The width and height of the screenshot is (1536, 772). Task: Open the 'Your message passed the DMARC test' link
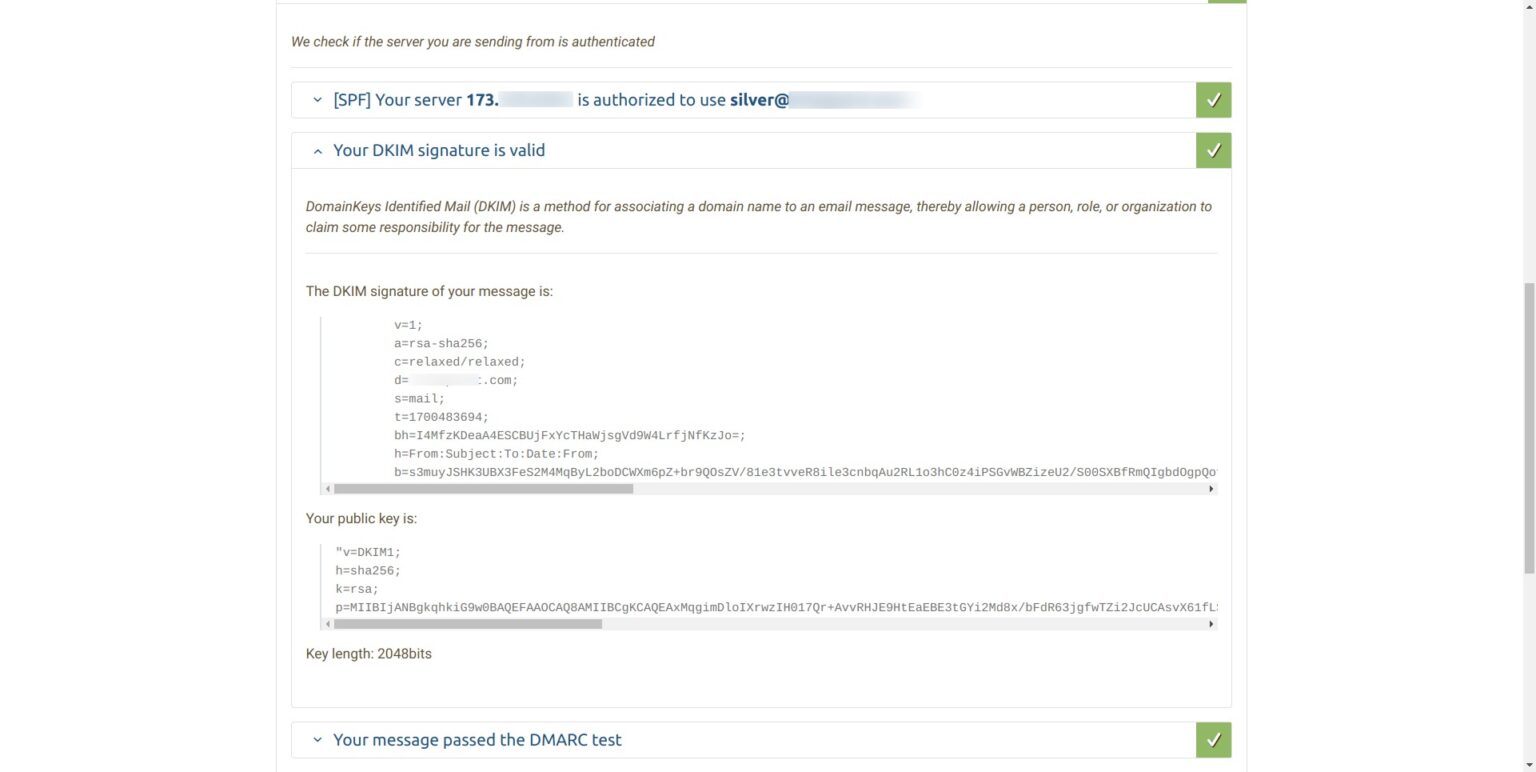(x=477, y=740)
